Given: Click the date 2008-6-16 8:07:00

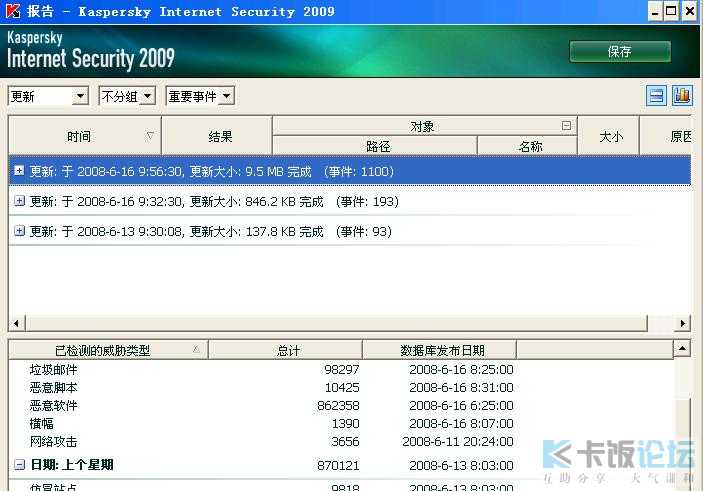Looking at the screenshot, I should tap(461, 423).
